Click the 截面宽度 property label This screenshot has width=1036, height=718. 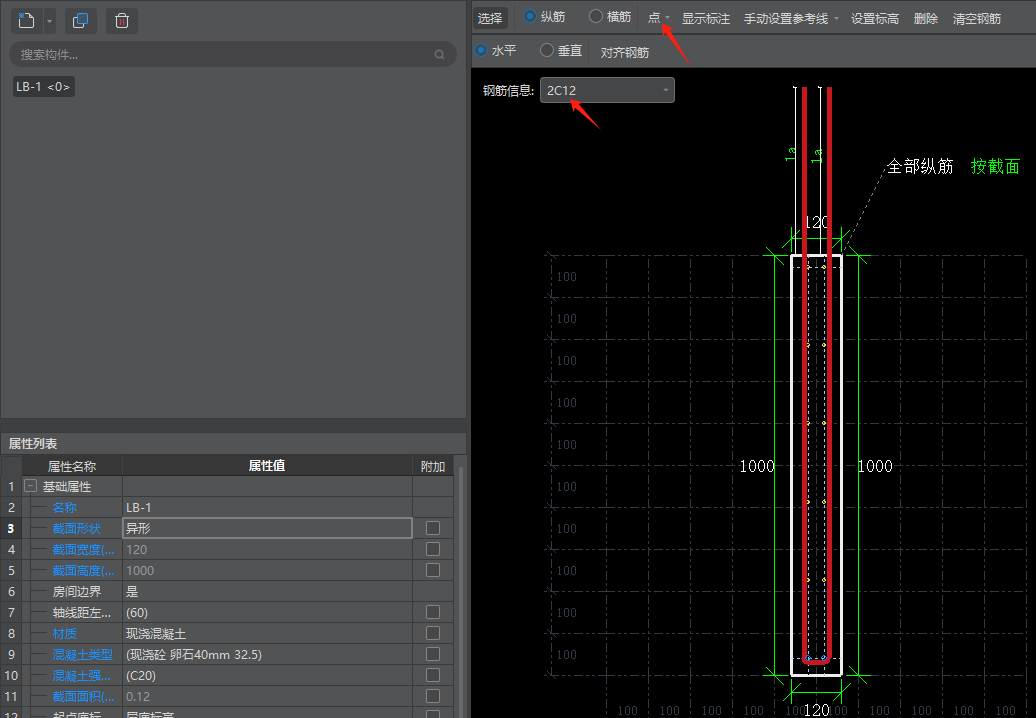point(83,550)
